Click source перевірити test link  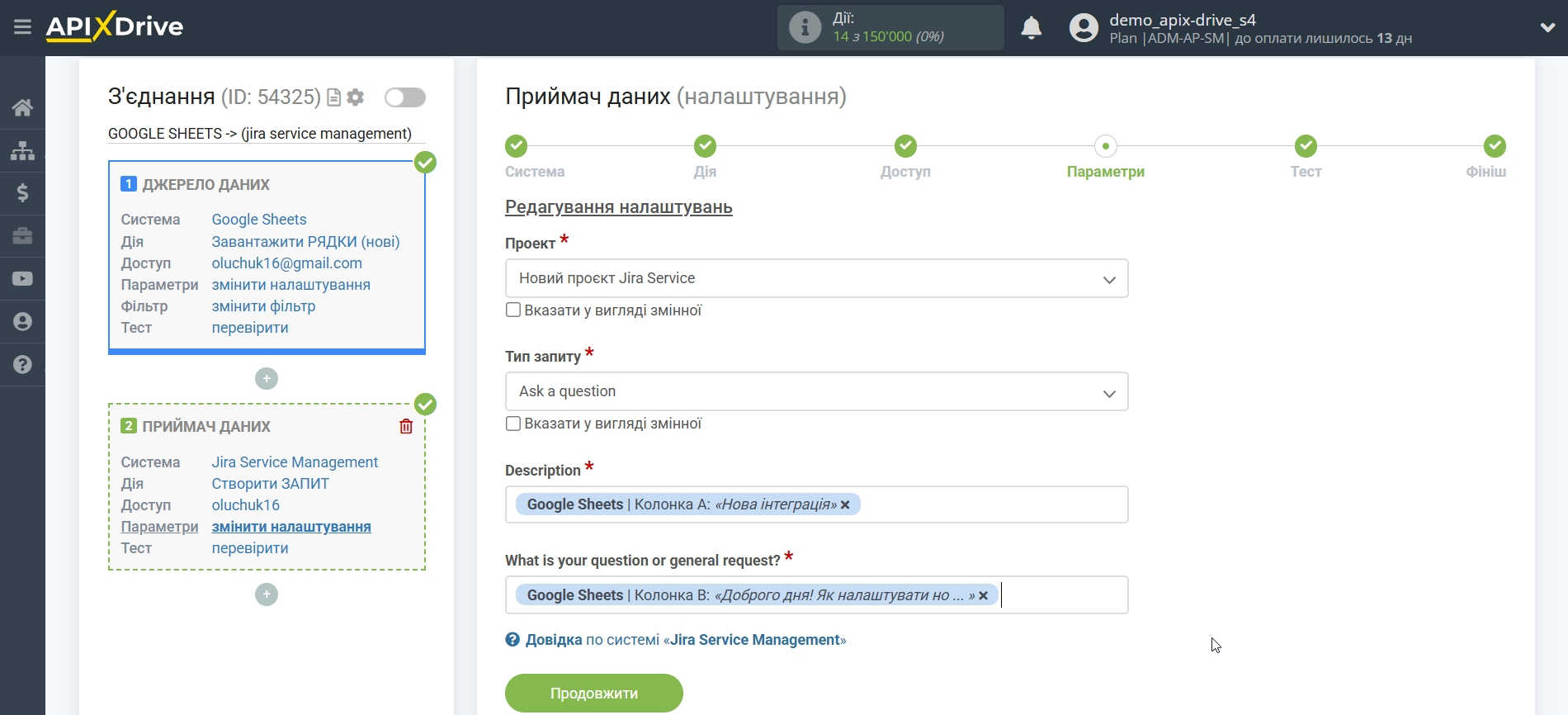(x=250, y=328)
